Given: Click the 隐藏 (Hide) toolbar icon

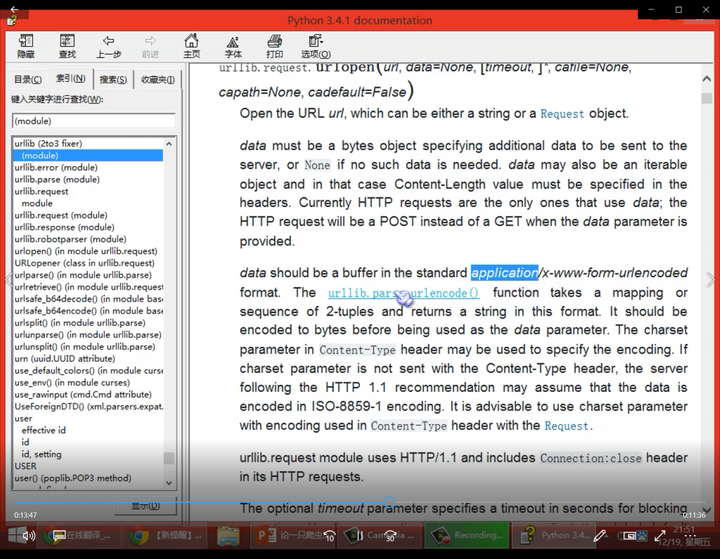Looking at the screenshot, I should click(26, 46).
